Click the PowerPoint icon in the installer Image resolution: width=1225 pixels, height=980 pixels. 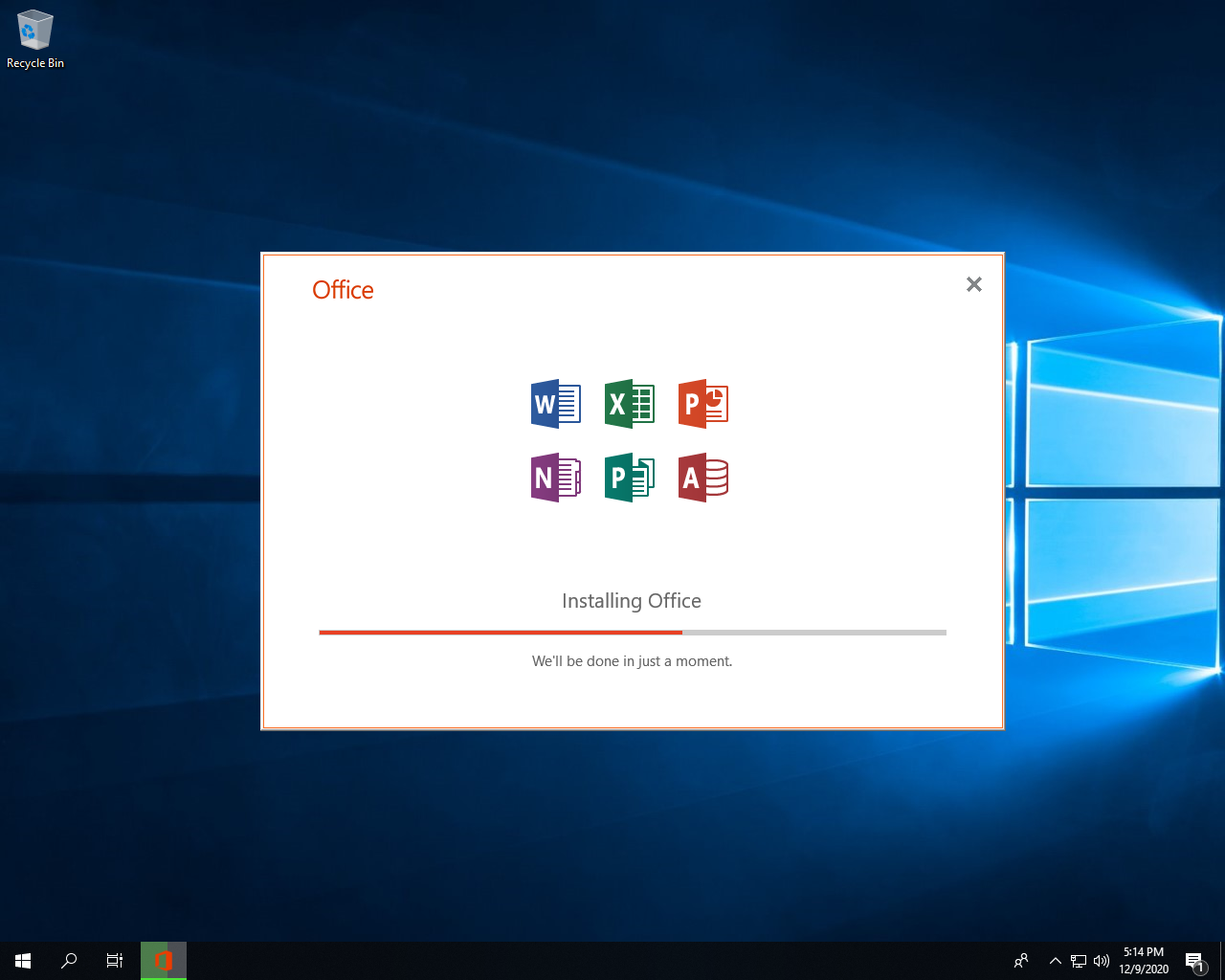[x=703, y=404]
